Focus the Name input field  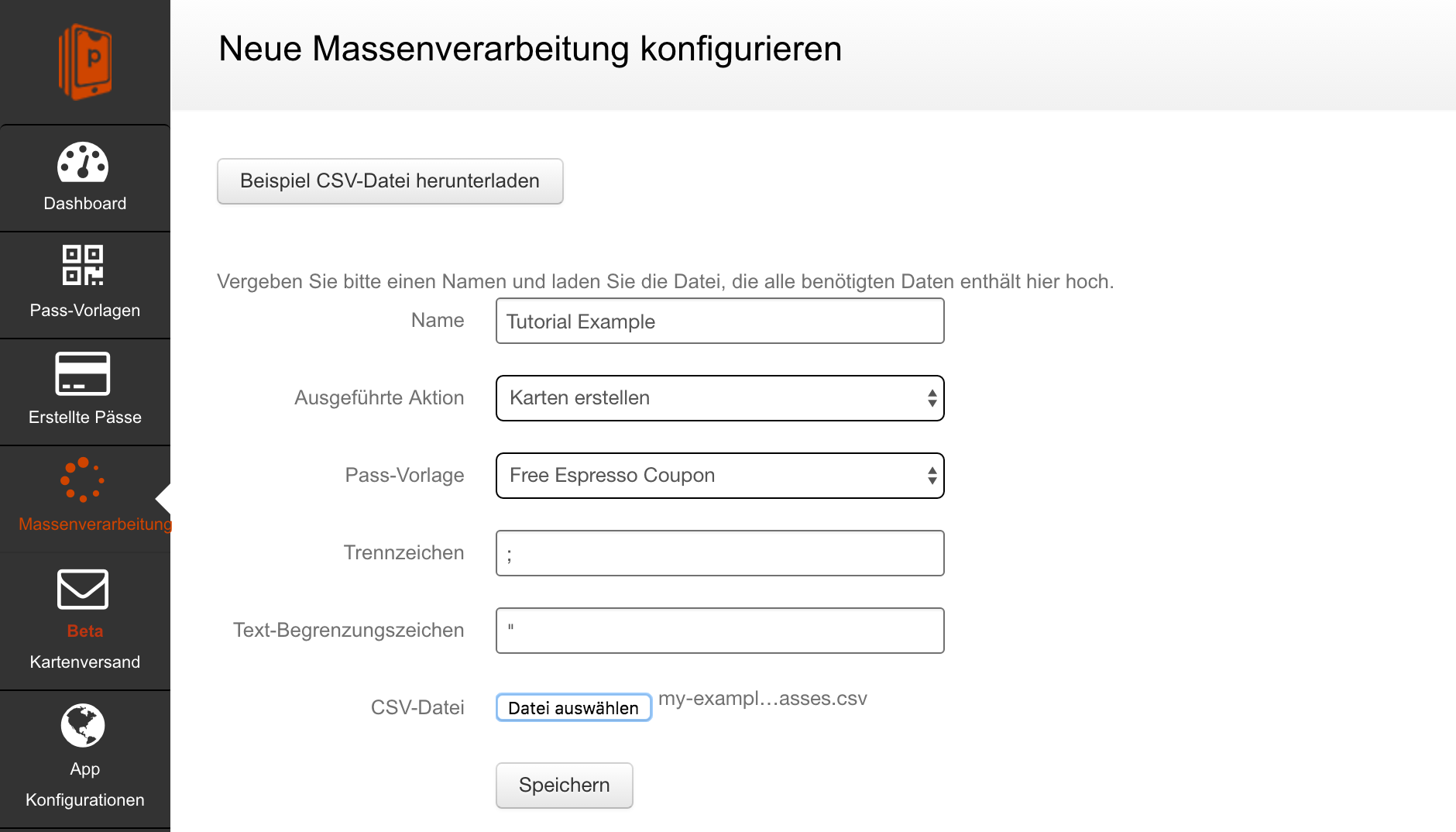click(x=720, y=321)
